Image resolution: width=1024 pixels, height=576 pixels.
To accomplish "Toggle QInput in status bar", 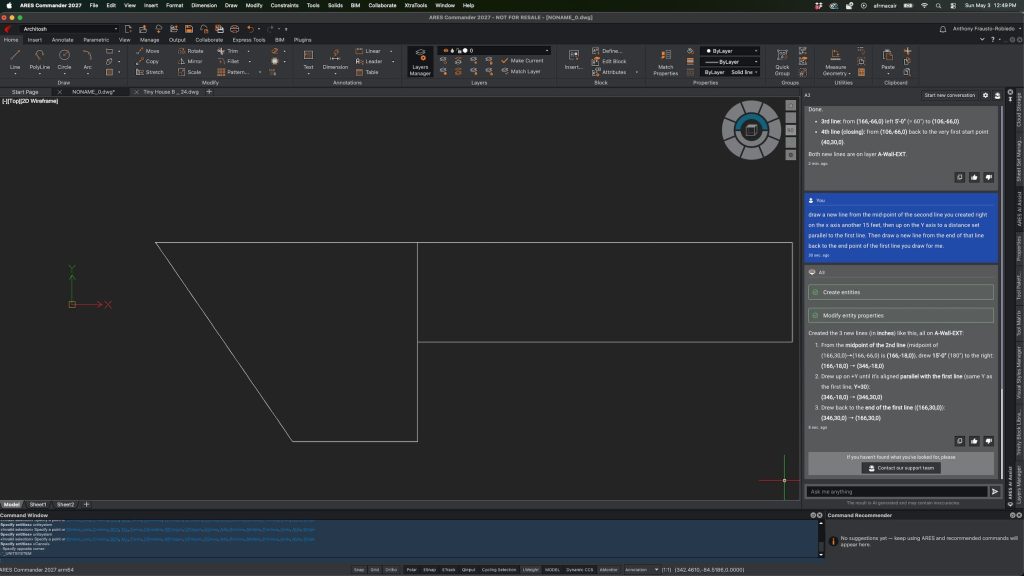I will click(x=468, y=569).
